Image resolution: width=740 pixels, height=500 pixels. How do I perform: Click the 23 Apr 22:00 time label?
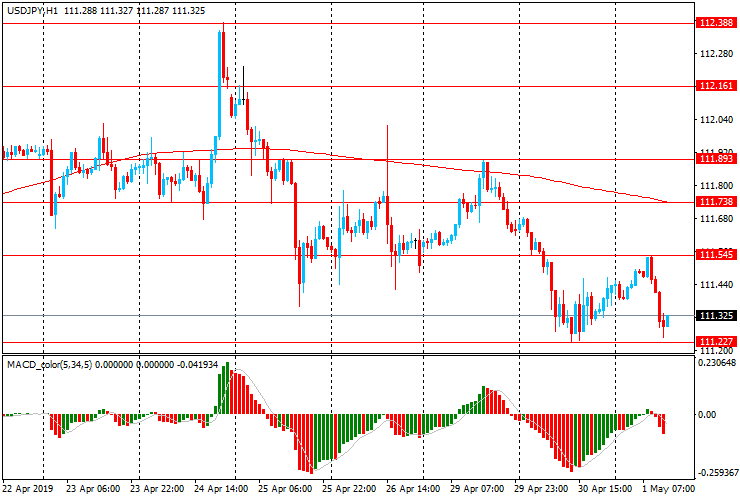point(157,488)
